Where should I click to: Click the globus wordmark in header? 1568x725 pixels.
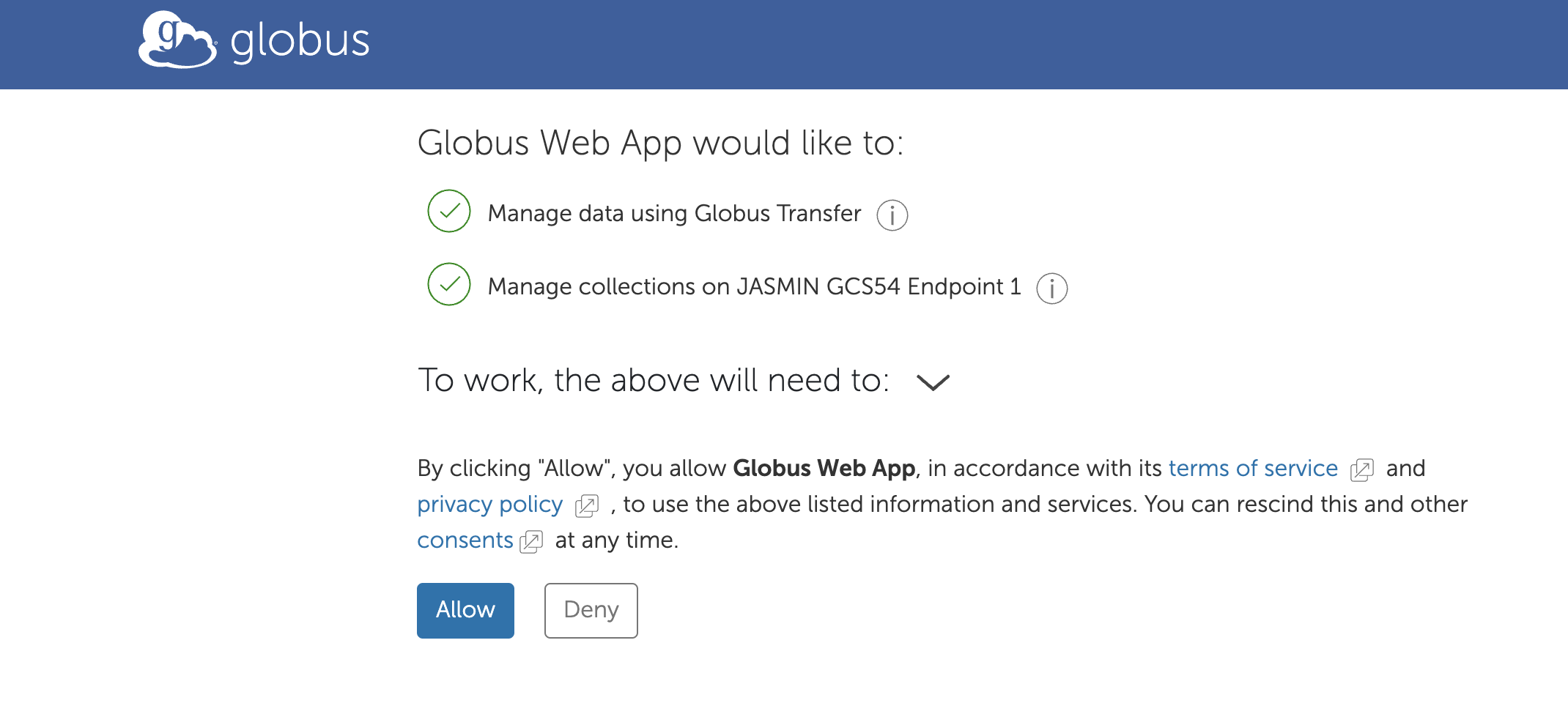(300, 41)
